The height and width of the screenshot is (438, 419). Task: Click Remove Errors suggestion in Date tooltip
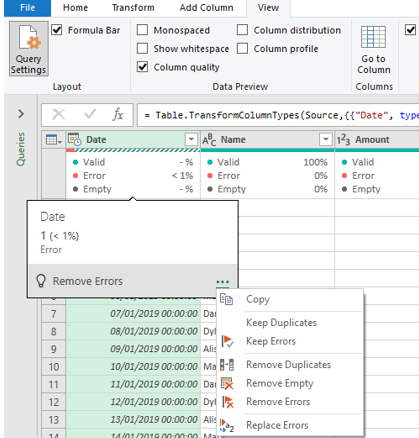pos(88,281)
